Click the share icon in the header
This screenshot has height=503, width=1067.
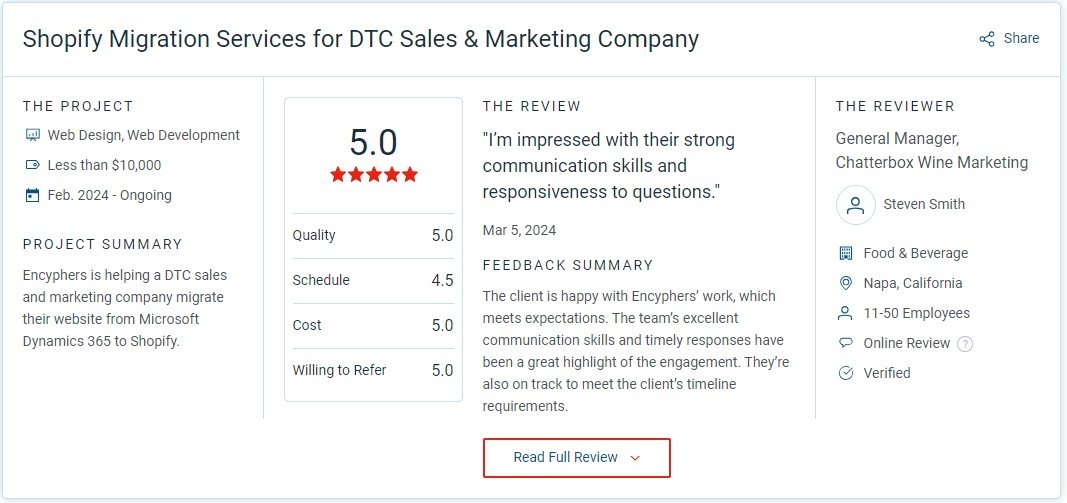pyautogui.click(x=987, y=39)
